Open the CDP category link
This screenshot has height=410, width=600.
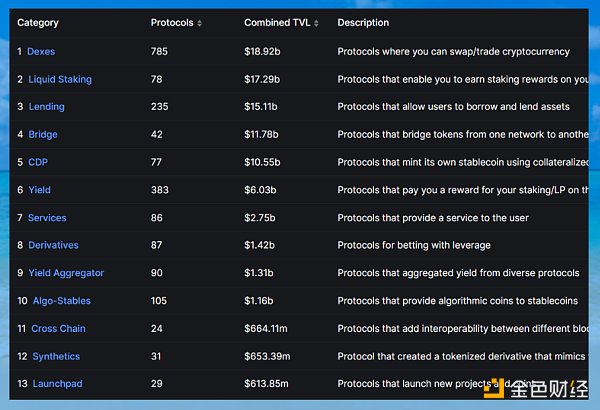pyautogui.click(x=38, y=162)
